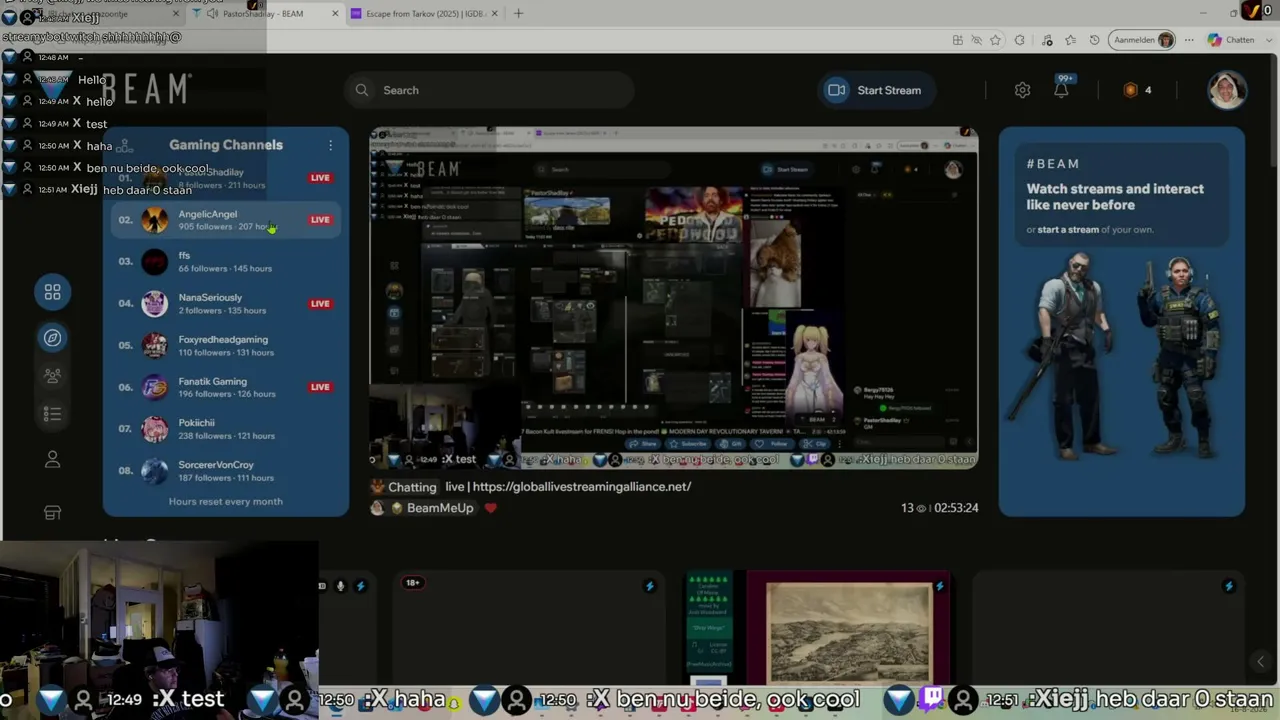Open the dashboard grid icon in sidebar
1280x720 pixels.
tap(52, 292)
